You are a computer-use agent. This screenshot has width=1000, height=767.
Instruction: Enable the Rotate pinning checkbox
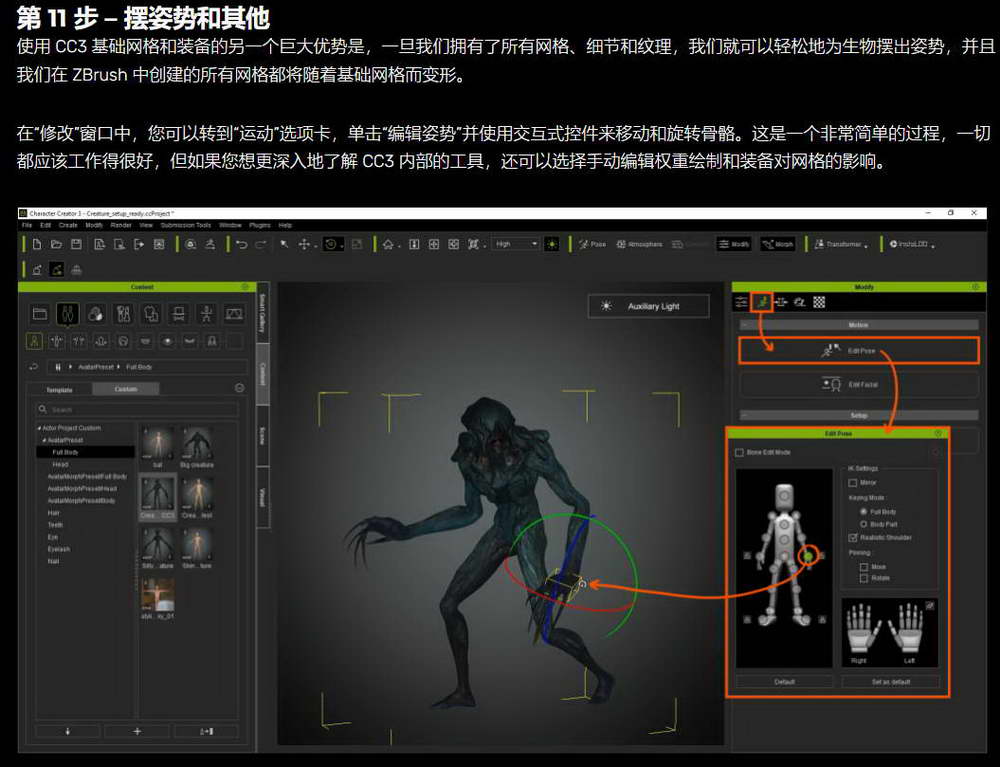[864, 578]
